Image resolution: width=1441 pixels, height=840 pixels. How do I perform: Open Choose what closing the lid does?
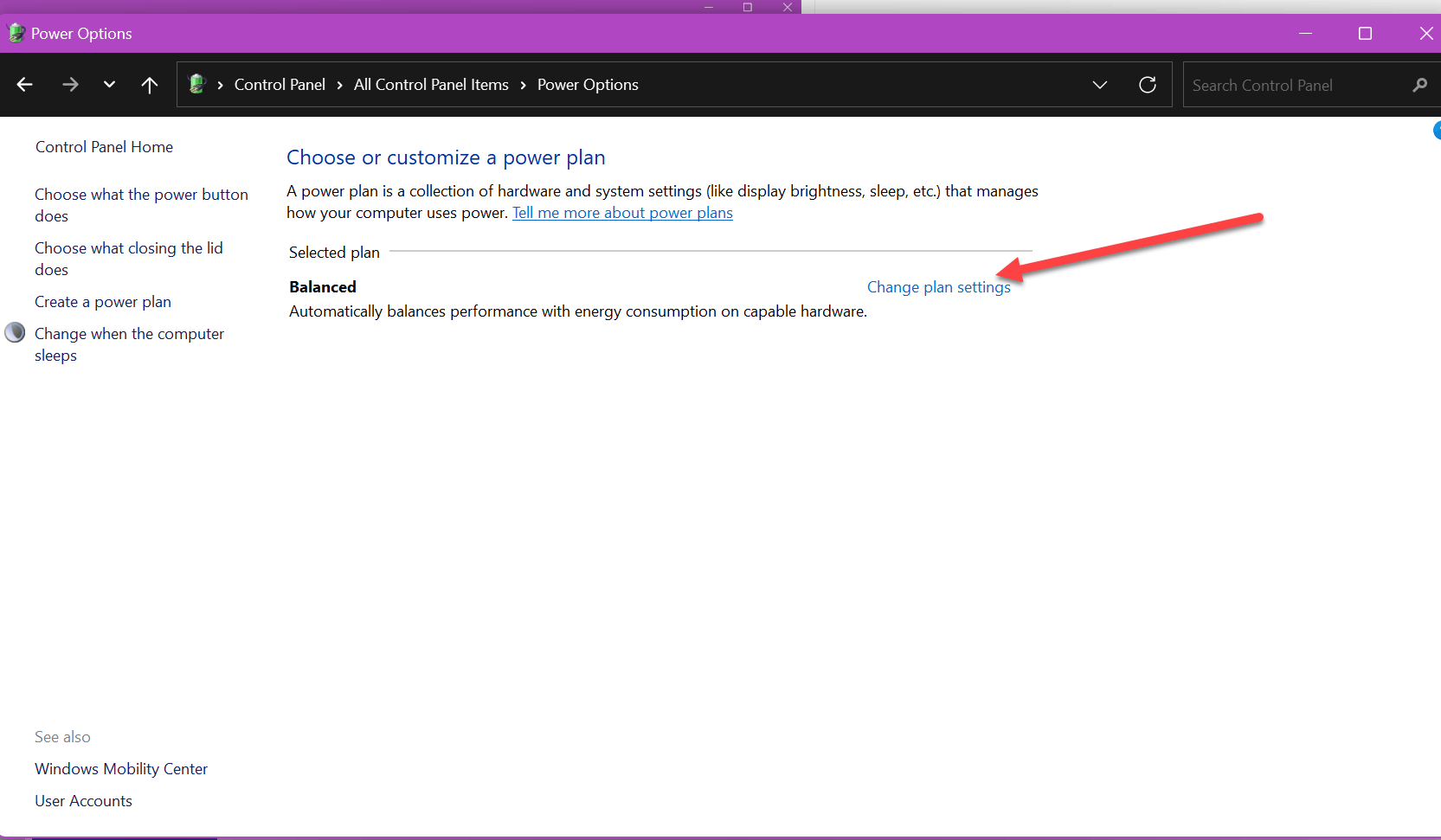129,259
